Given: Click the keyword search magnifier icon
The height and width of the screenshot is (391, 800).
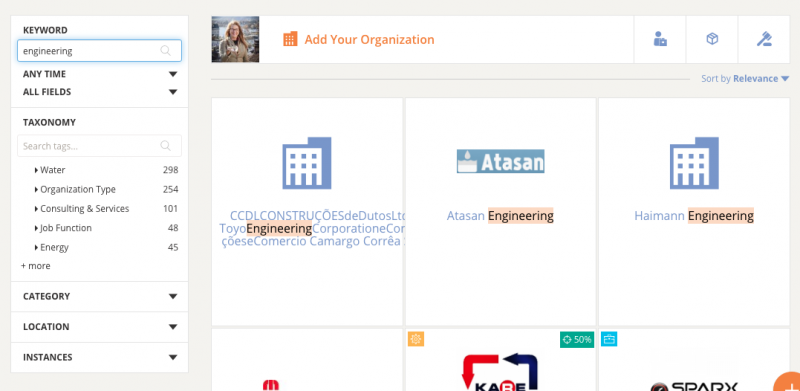Looking at the screenshot, I should [x=165, y=51].
